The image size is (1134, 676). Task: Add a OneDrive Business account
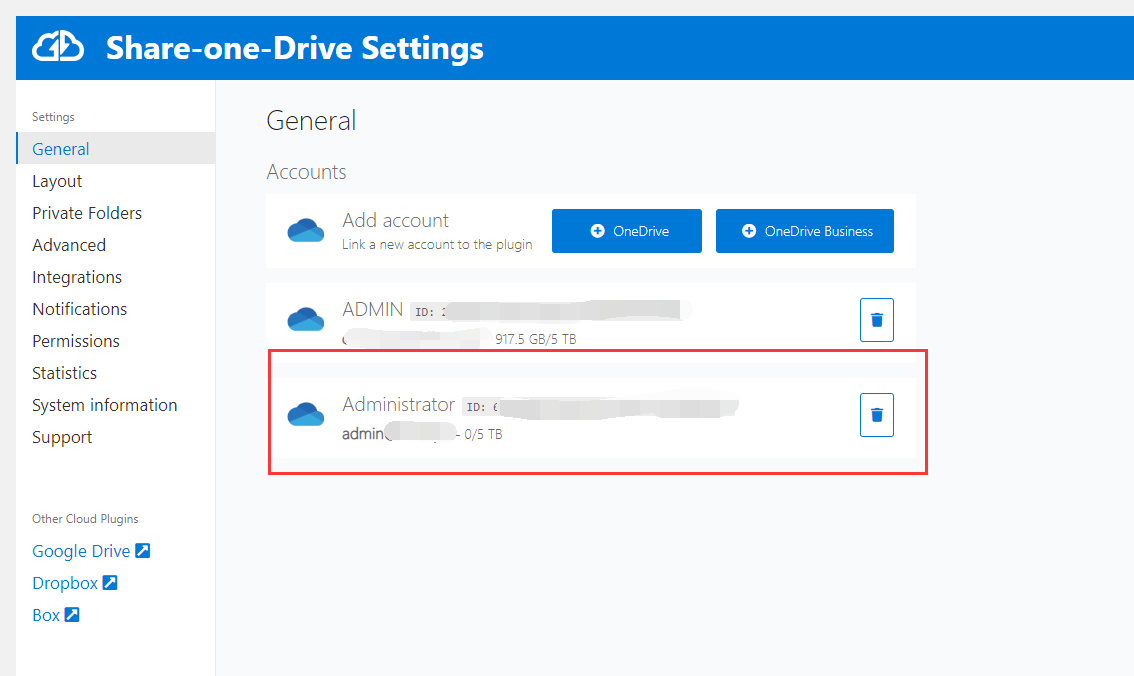tap(805, 231)
